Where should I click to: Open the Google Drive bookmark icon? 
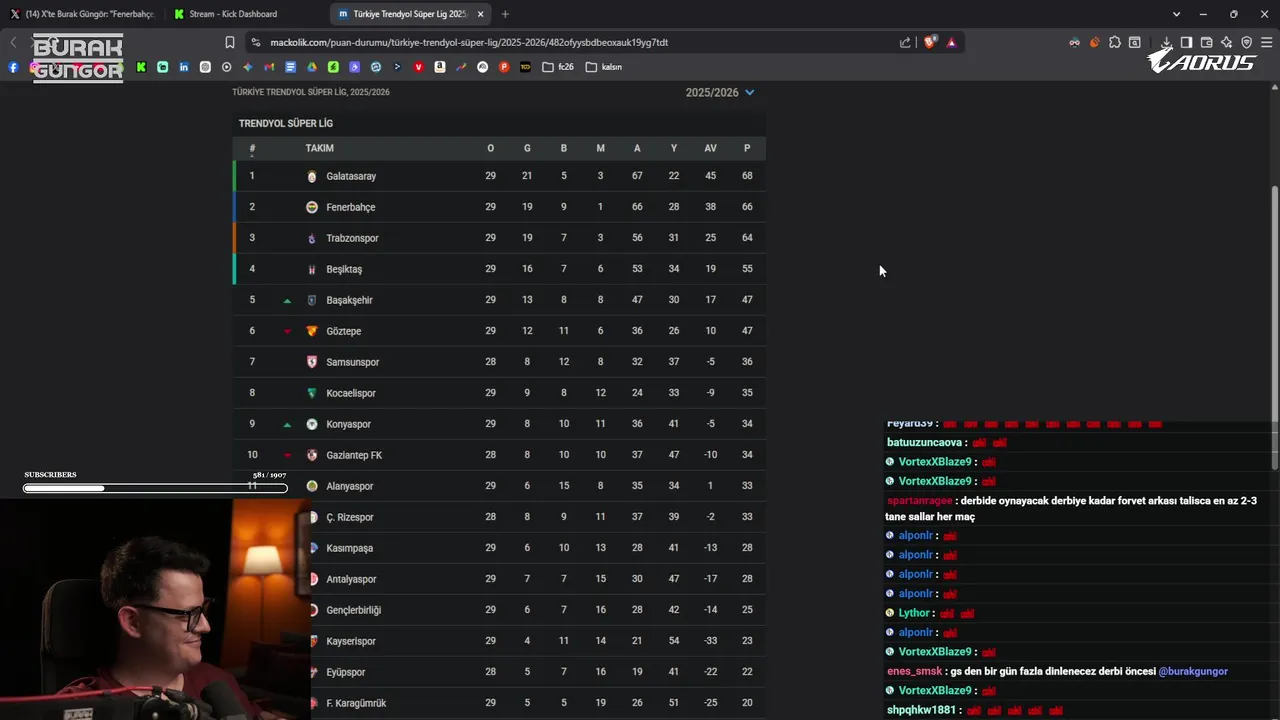312,67
